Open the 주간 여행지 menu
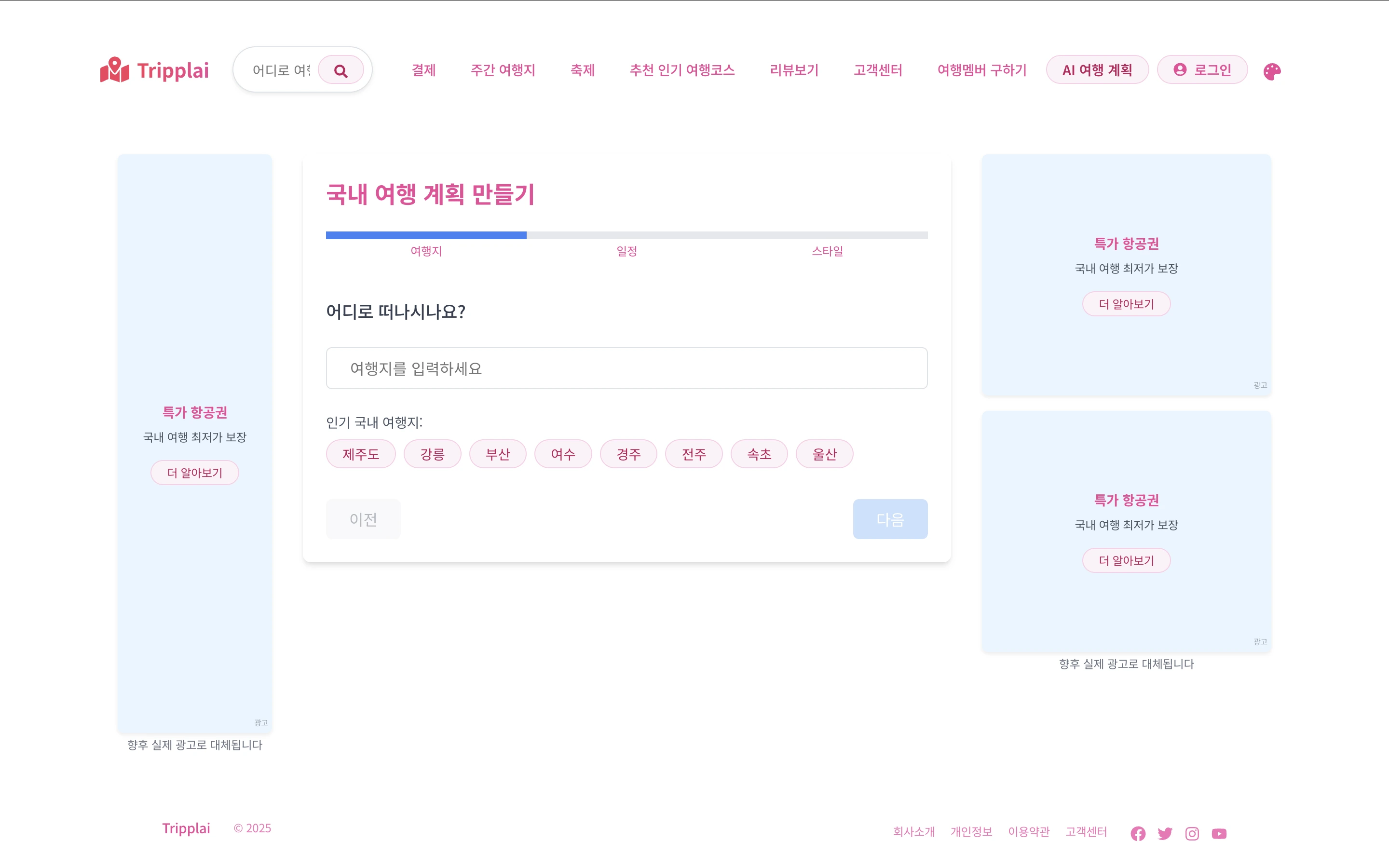Viewport: 1389px width, 868px height. click(x=502, y=70)
